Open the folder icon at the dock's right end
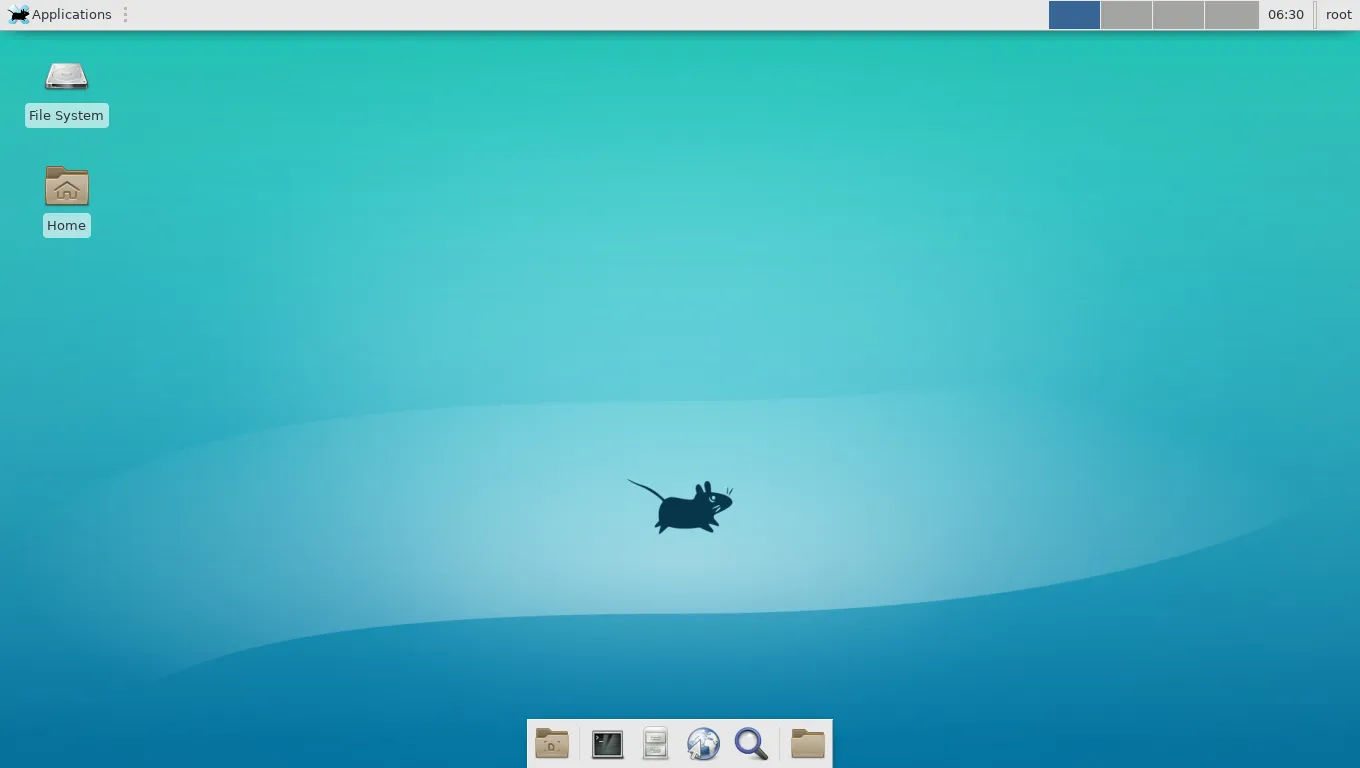The width and height of the screenshot is (1360, 768). tap(808, 743)
